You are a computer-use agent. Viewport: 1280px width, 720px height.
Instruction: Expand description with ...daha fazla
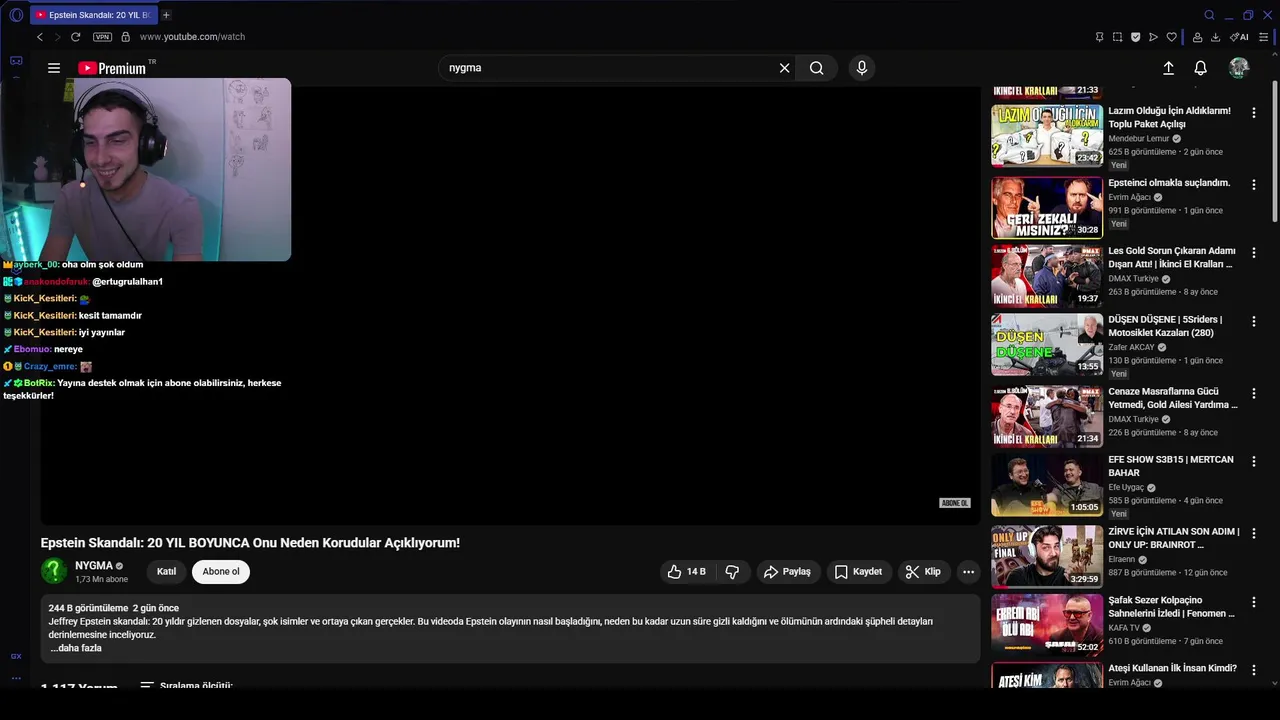[x=76, y=648]
